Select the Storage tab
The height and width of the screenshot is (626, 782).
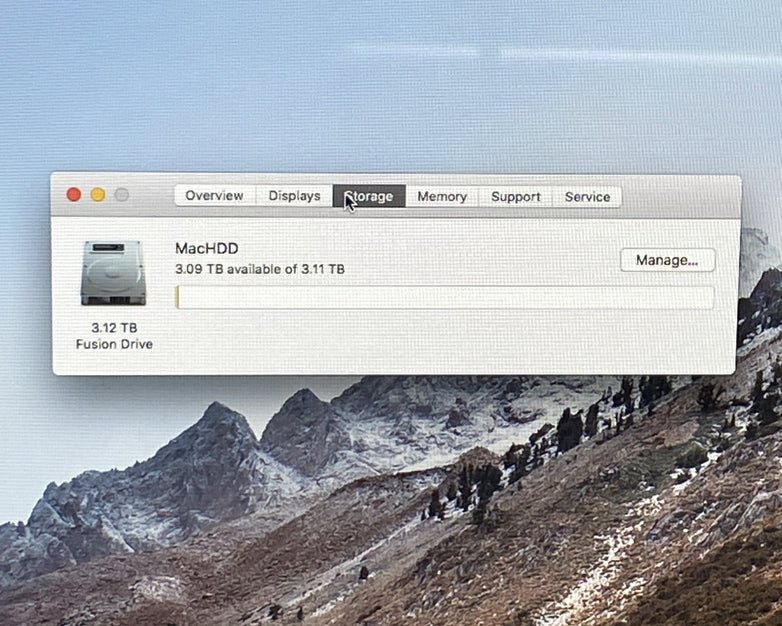(369, 196)
